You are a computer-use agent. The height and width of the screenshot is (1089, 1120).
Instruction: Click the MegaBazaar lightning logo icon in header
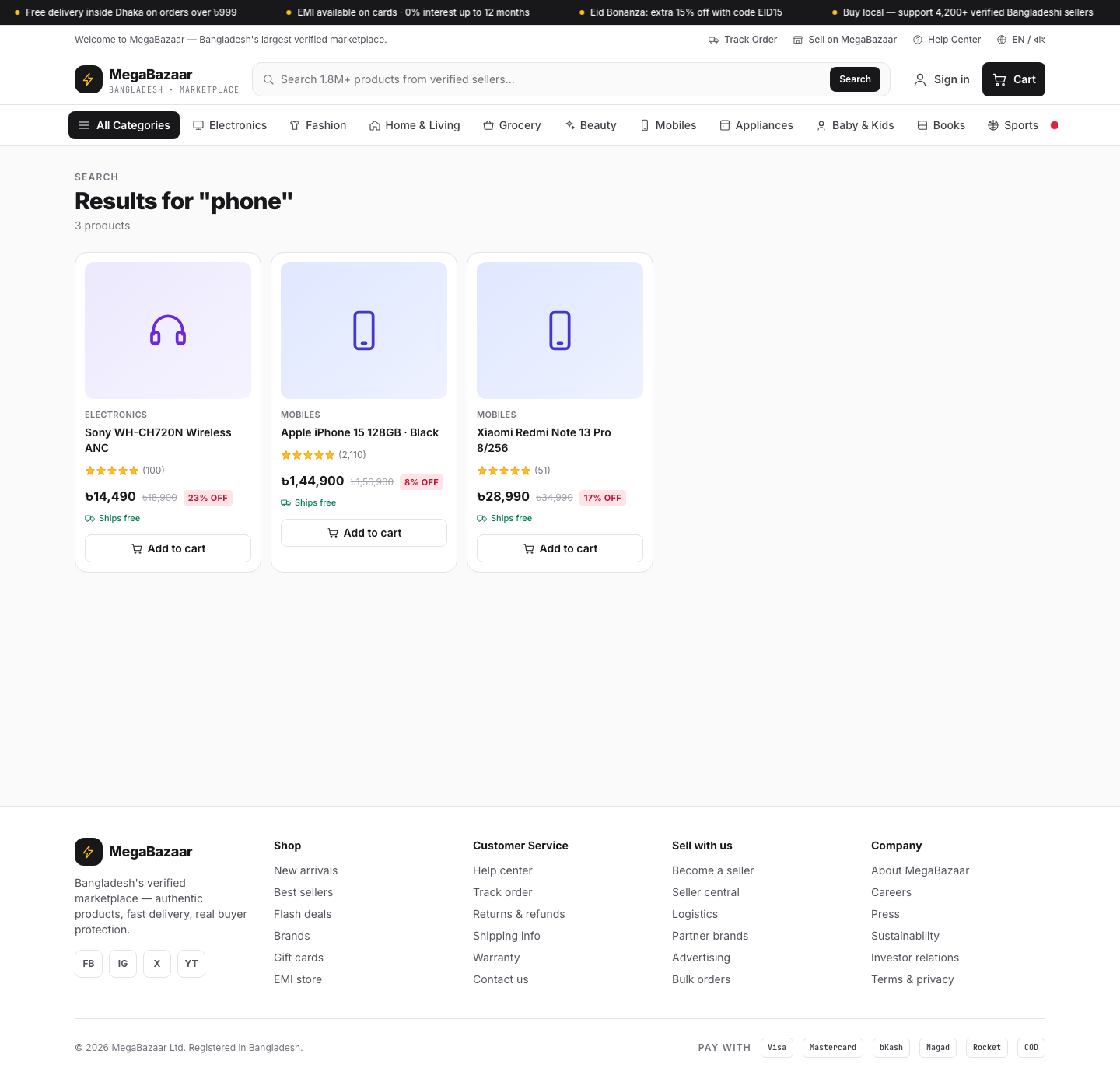click(x=89, y=79)
